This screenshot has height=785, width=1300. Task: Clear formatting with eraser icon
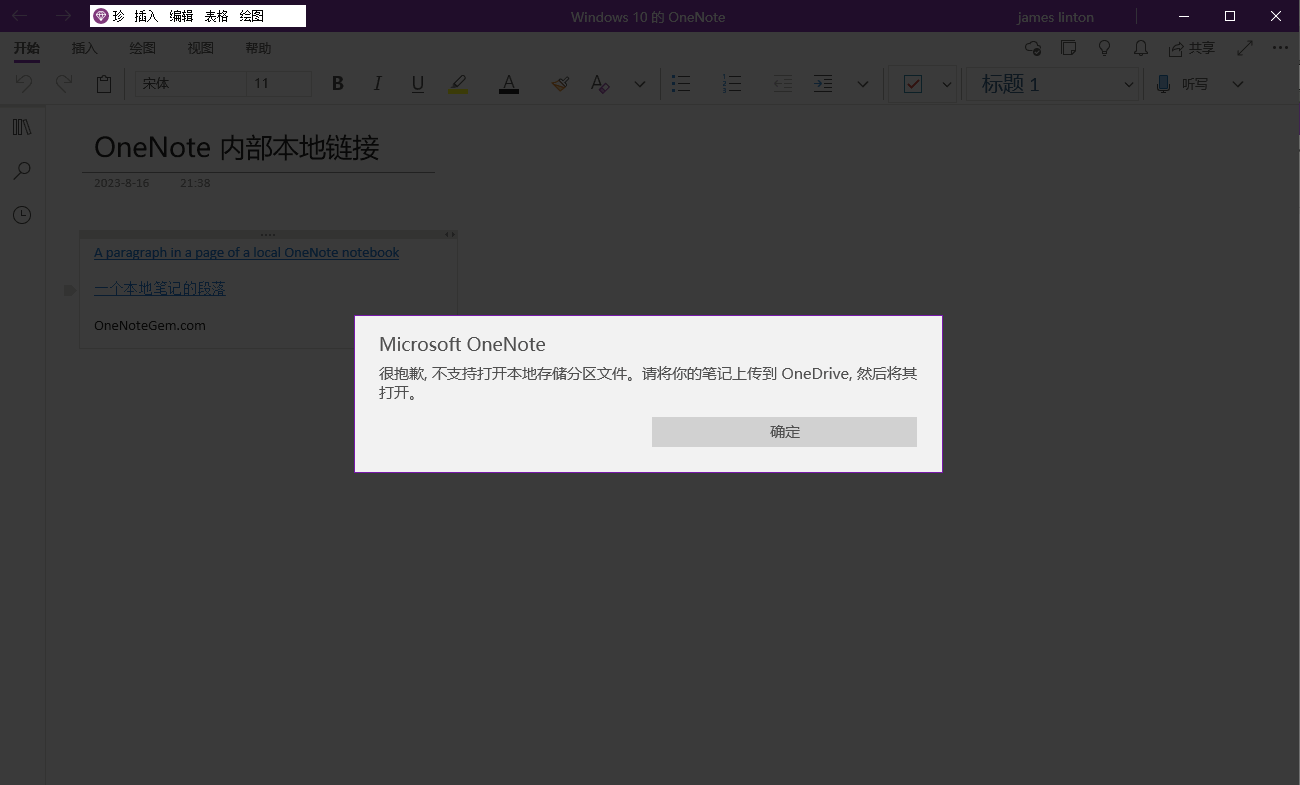[600, 84]
